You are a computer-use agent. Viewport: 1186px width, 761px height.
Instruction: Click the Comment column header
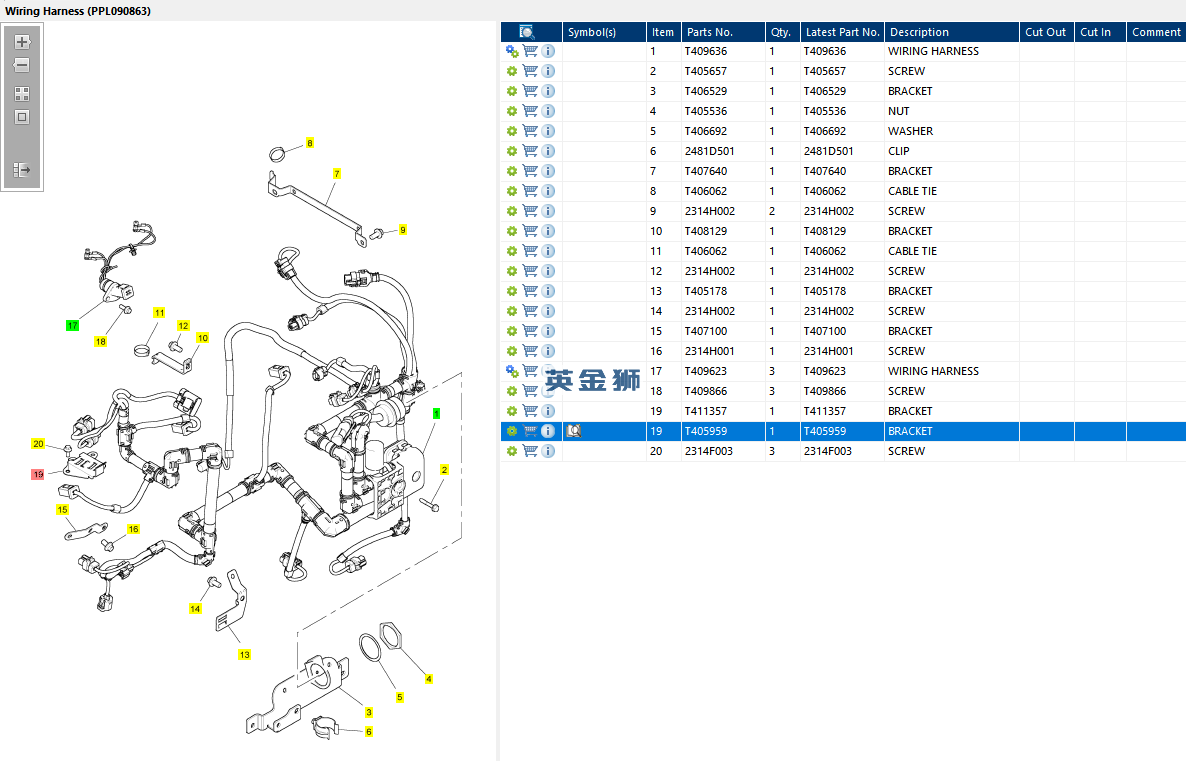pyautogui.click(x=1156, y=32)
